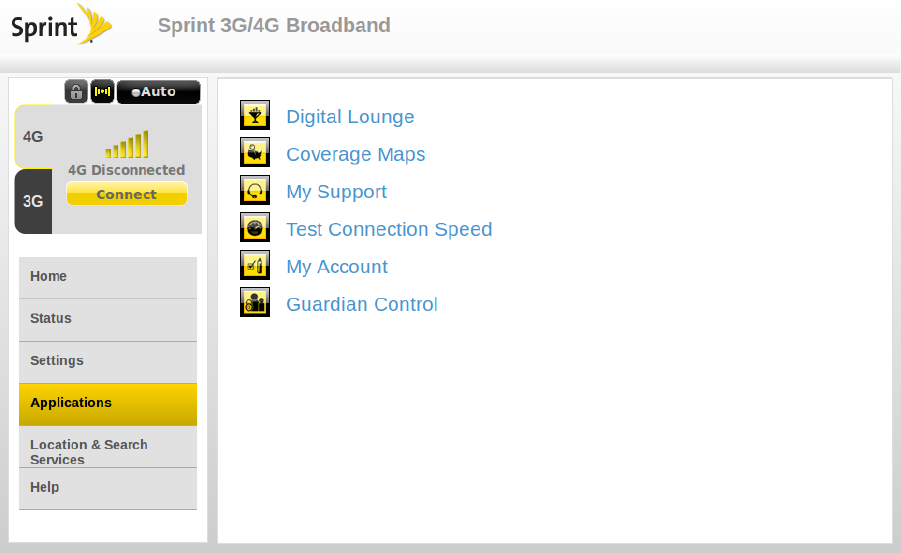The height and width of the screenshot is (553, 901).
Task: Click the My Support headset icon
Action: [255, 190]
